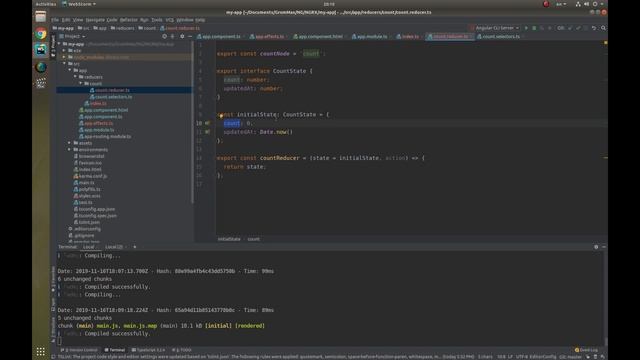The width and height of the screenshot is (640, 360).
Task: Click my-app breadcrumb in navigation bar
Action: [63, 28]
